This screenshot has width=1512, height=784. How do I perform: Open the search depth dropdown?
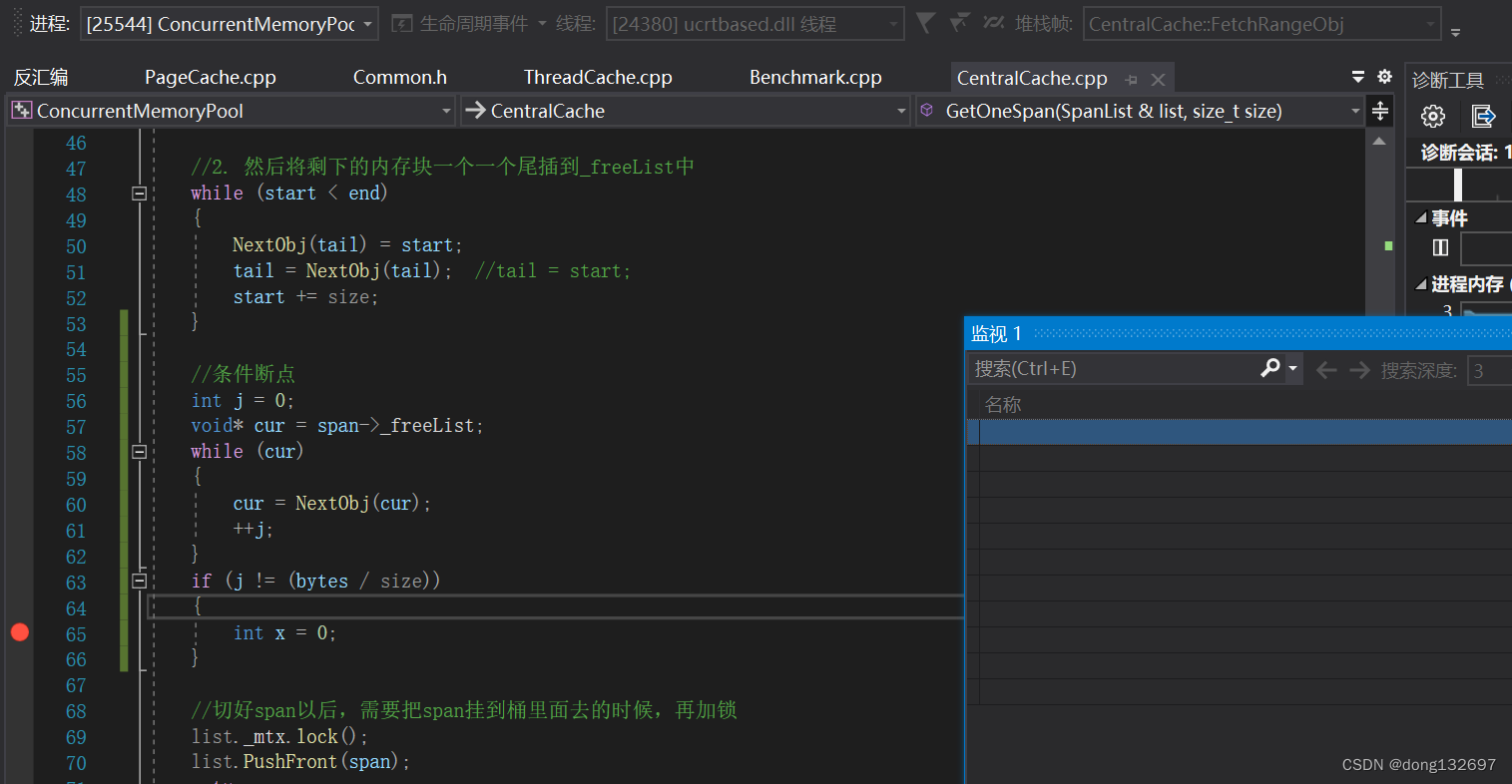(x=1488, y=370)
